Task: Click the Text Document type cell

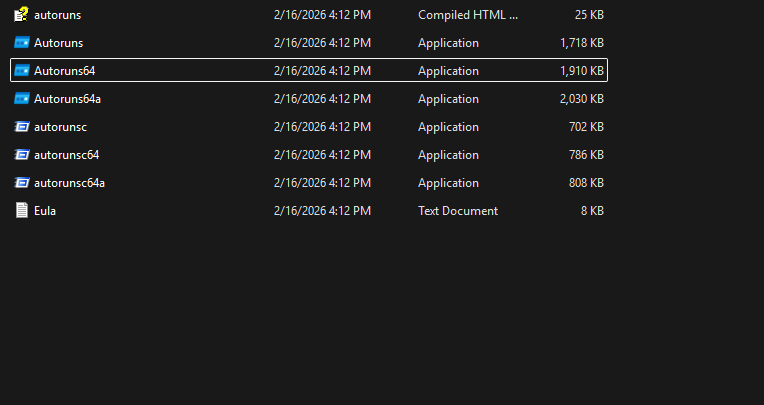Action: (458, 211)
